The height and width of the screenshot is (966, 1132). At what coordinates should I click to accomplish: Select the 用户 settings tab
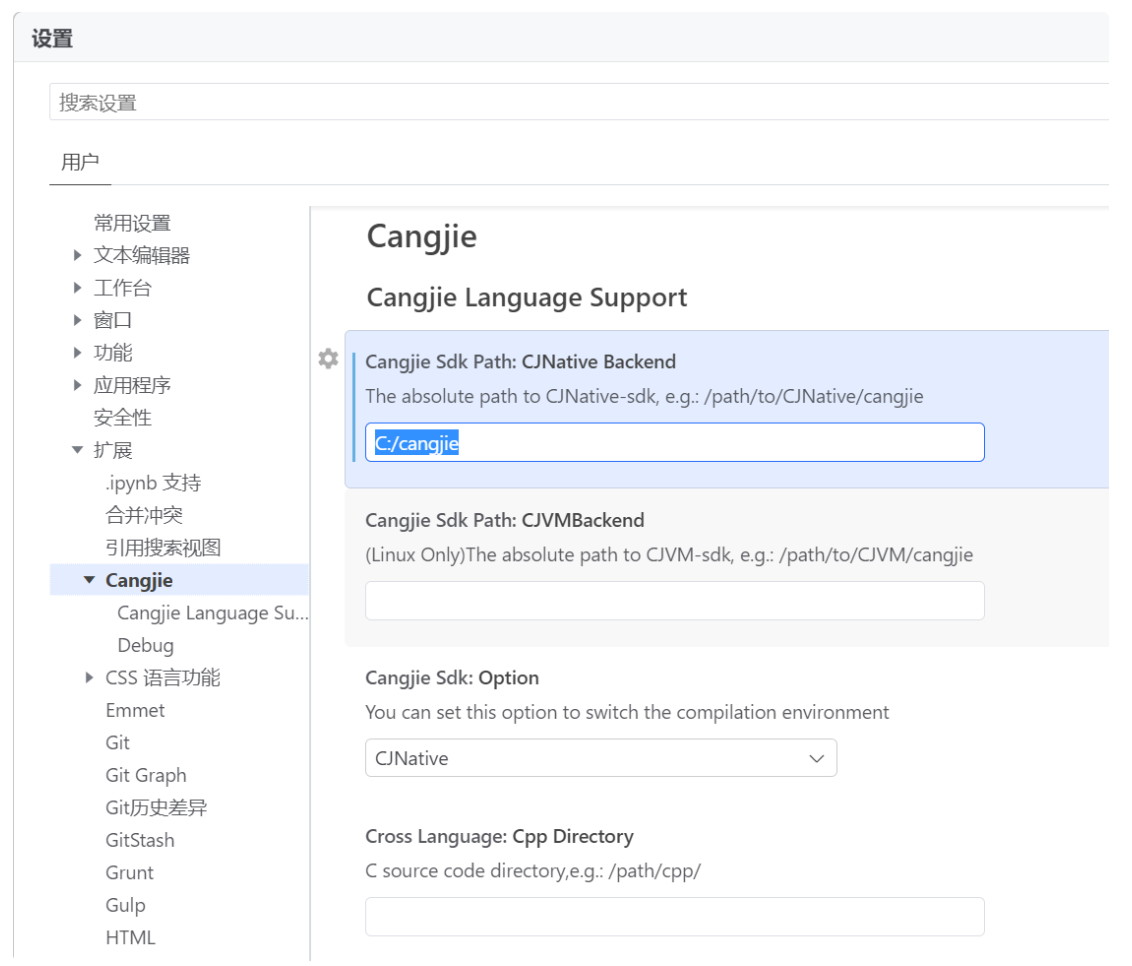coord(80,162)
